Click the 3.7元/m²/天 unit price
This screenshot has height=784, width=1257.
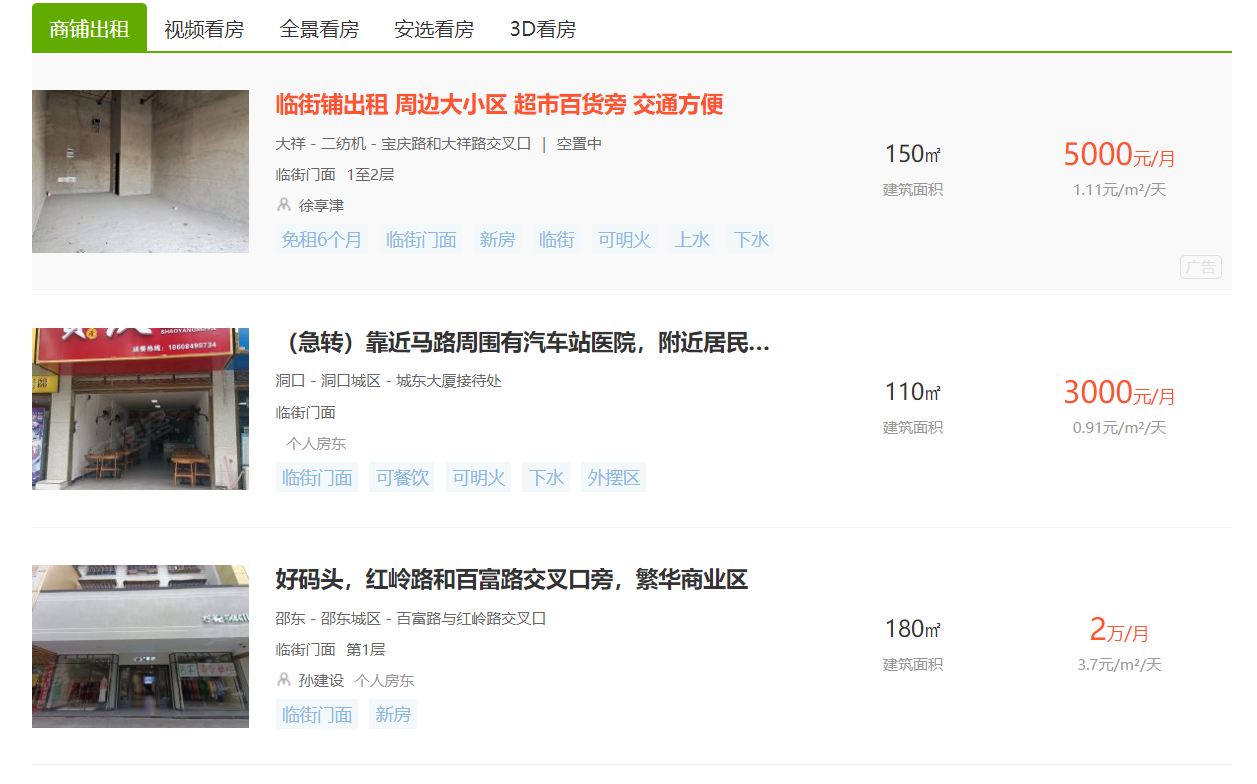click(1119, 664)
